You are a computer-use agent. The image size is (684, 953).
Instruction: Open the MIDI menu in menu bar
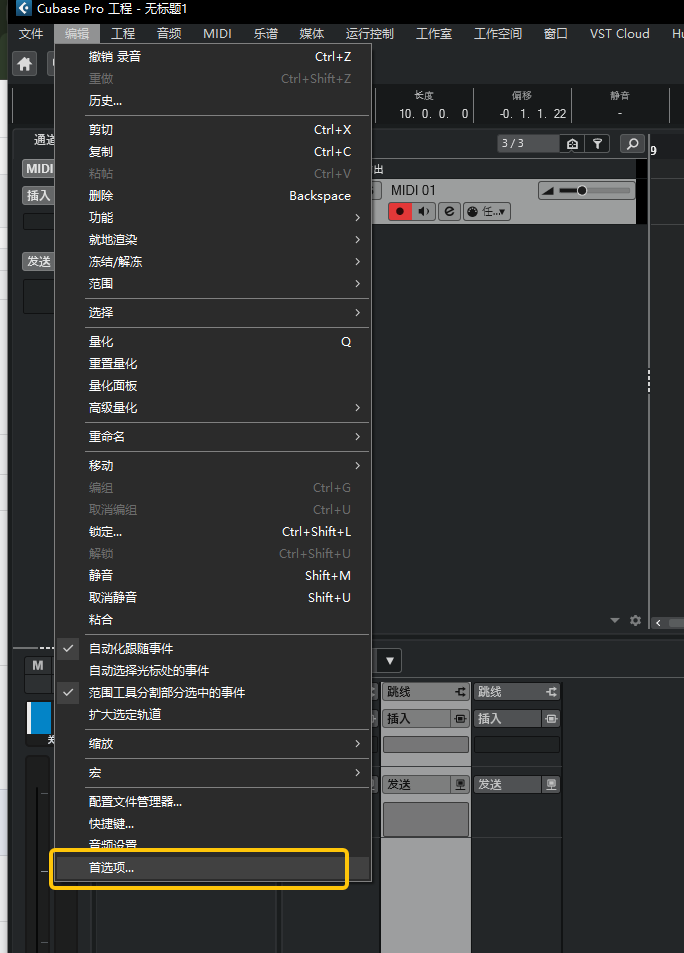tap(217, 33)
